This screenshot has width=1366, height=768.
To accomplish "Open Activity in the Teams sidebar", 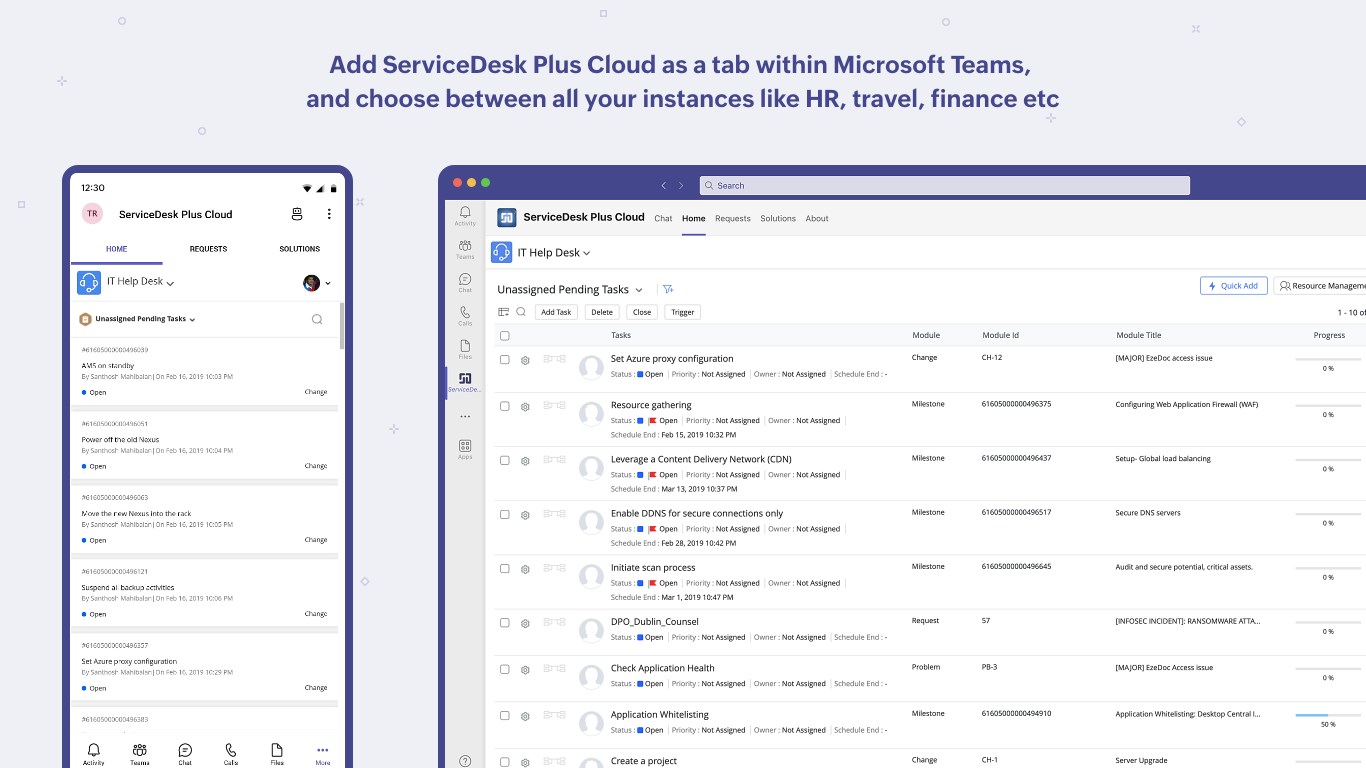I will 465,215.
